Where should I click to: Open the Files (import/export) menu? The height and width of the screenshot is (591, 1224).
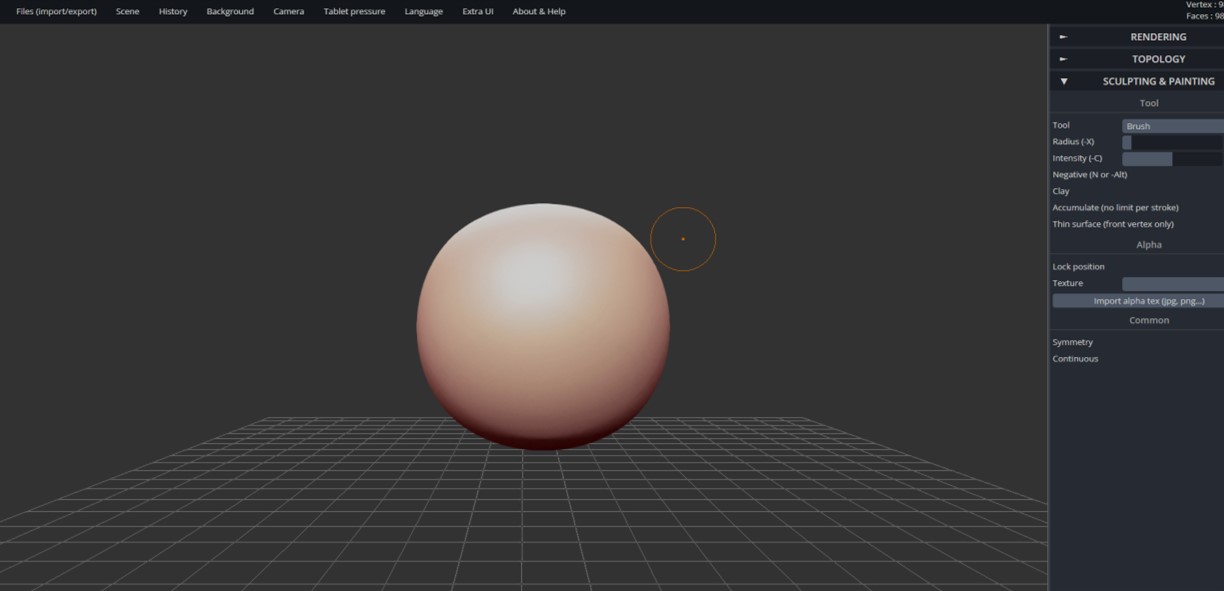click(56, 11)
